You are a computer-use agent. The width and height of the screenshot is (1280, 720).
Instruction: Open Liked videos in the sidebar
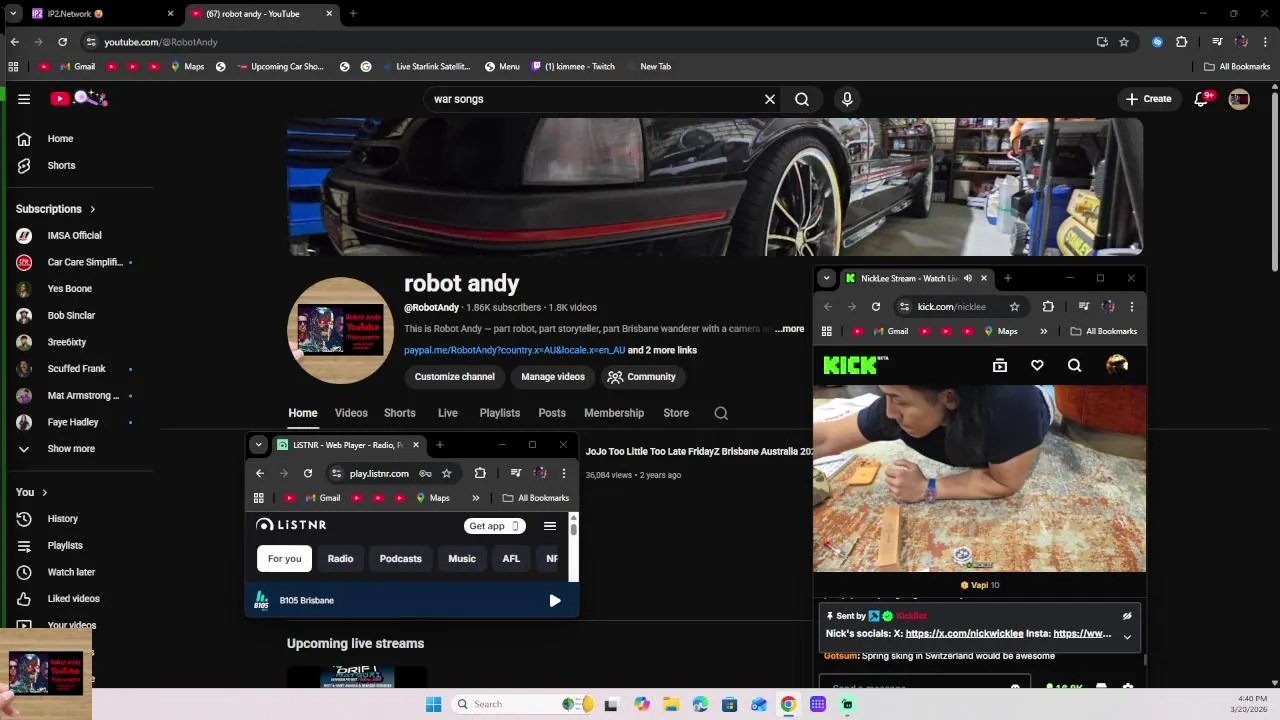pos(73,599)
